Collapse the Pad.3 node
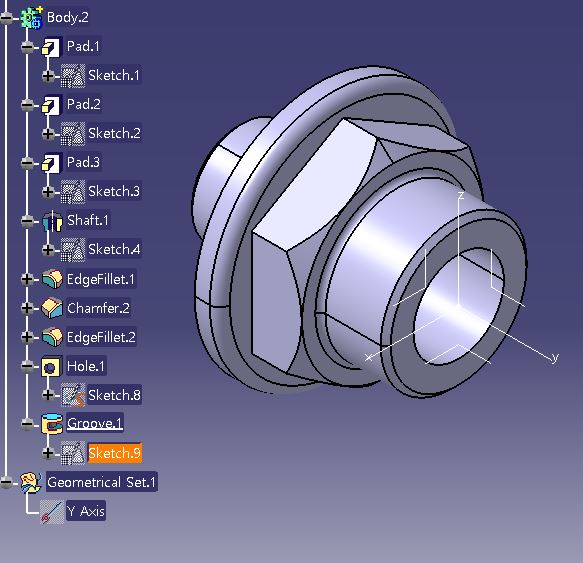The width and height of the screenshot is (583, 563). click(x=28, y=163)
